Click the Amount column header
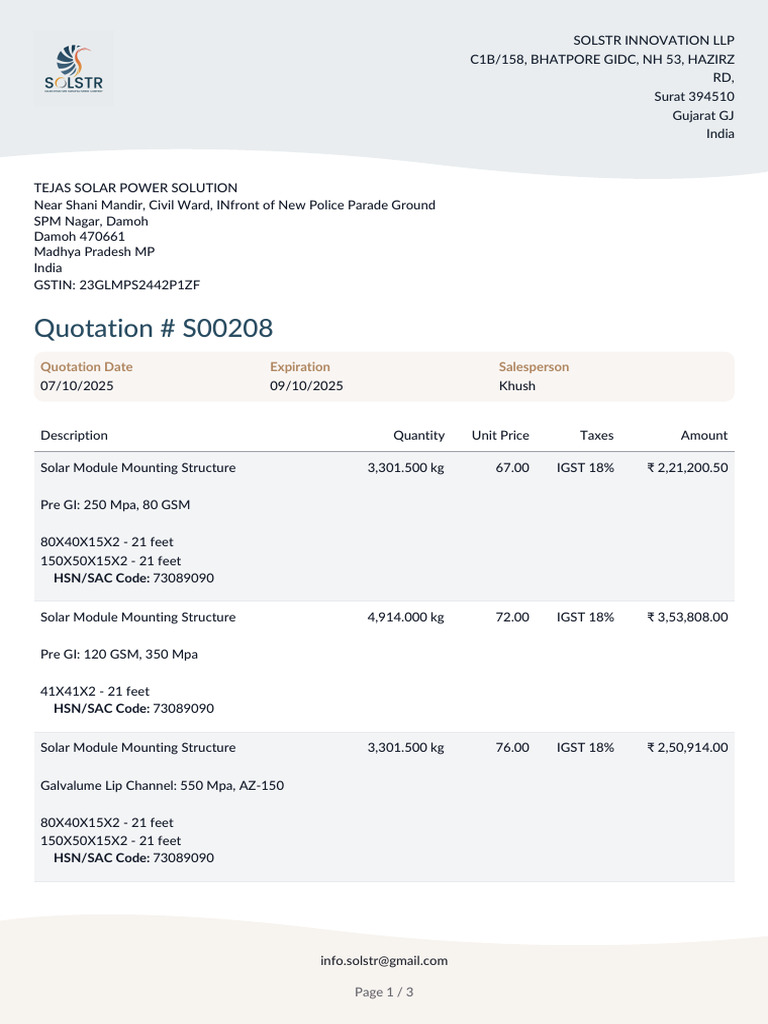The height and width of the screenshot is (1024, 768). (x=704, y=435)
